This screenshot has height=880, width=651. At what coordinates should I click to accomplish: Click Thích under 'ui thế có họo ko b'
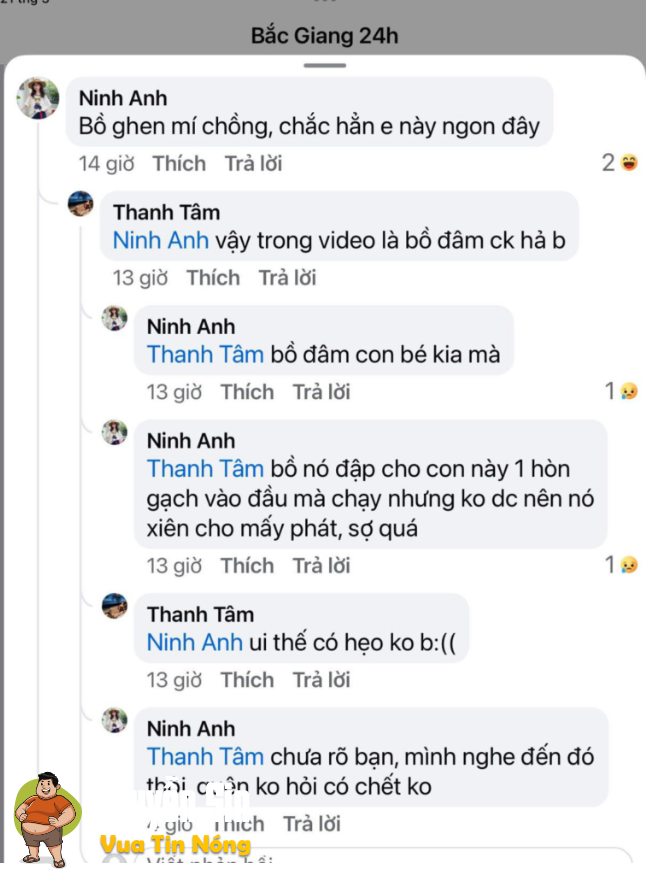247,679
